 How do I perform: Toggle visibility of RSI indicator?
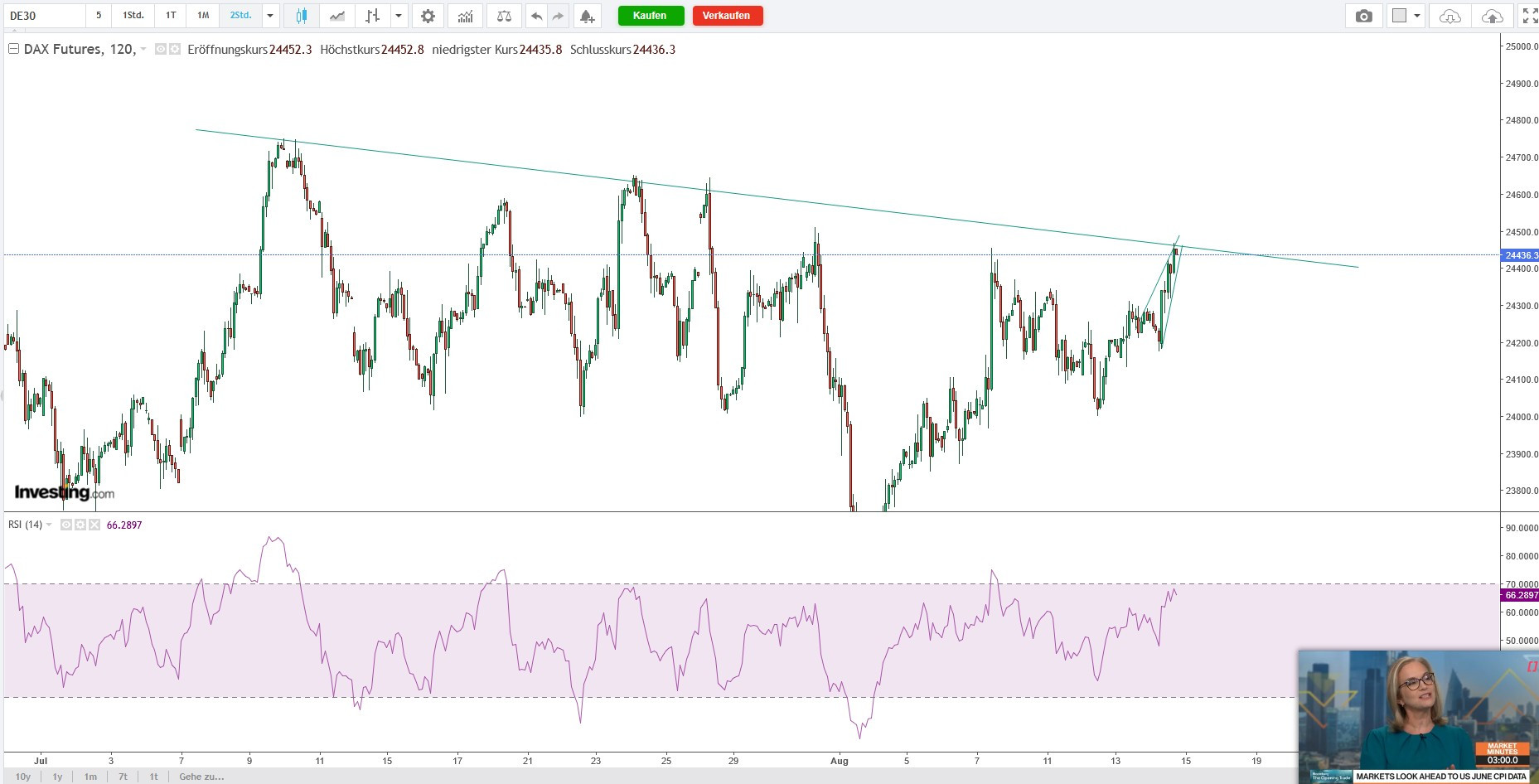66,525
